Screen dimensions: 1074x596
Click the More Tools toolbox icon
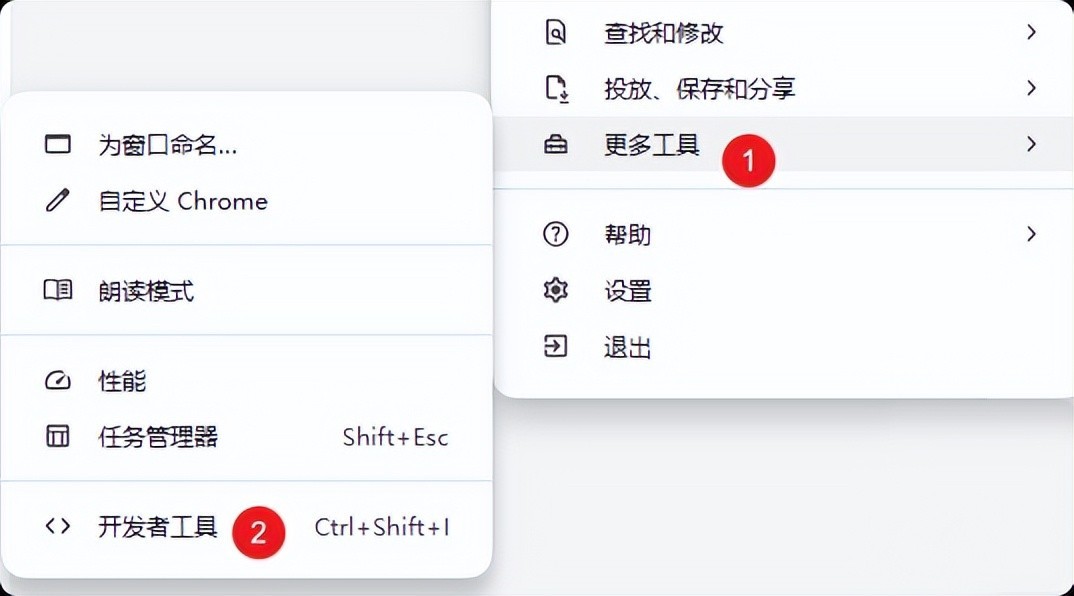point(555,145)
